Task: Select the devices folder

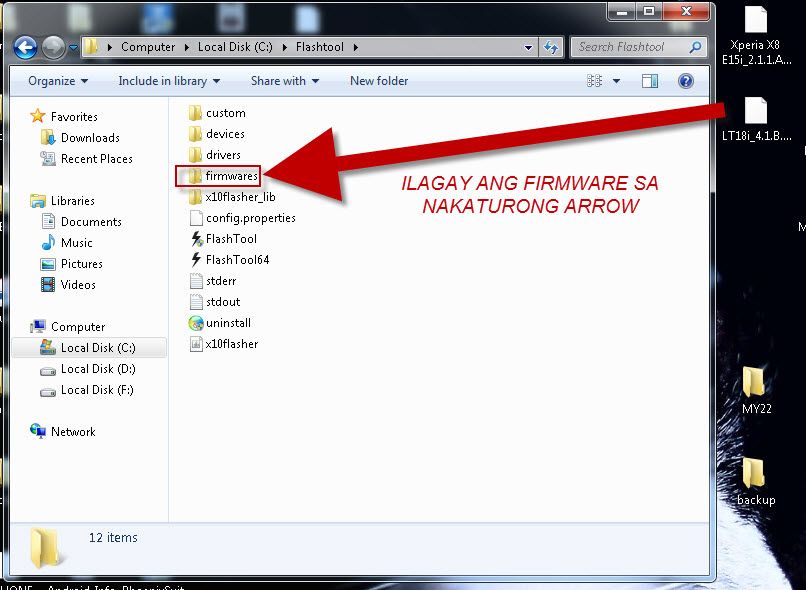Action: (x=216, y=134)
